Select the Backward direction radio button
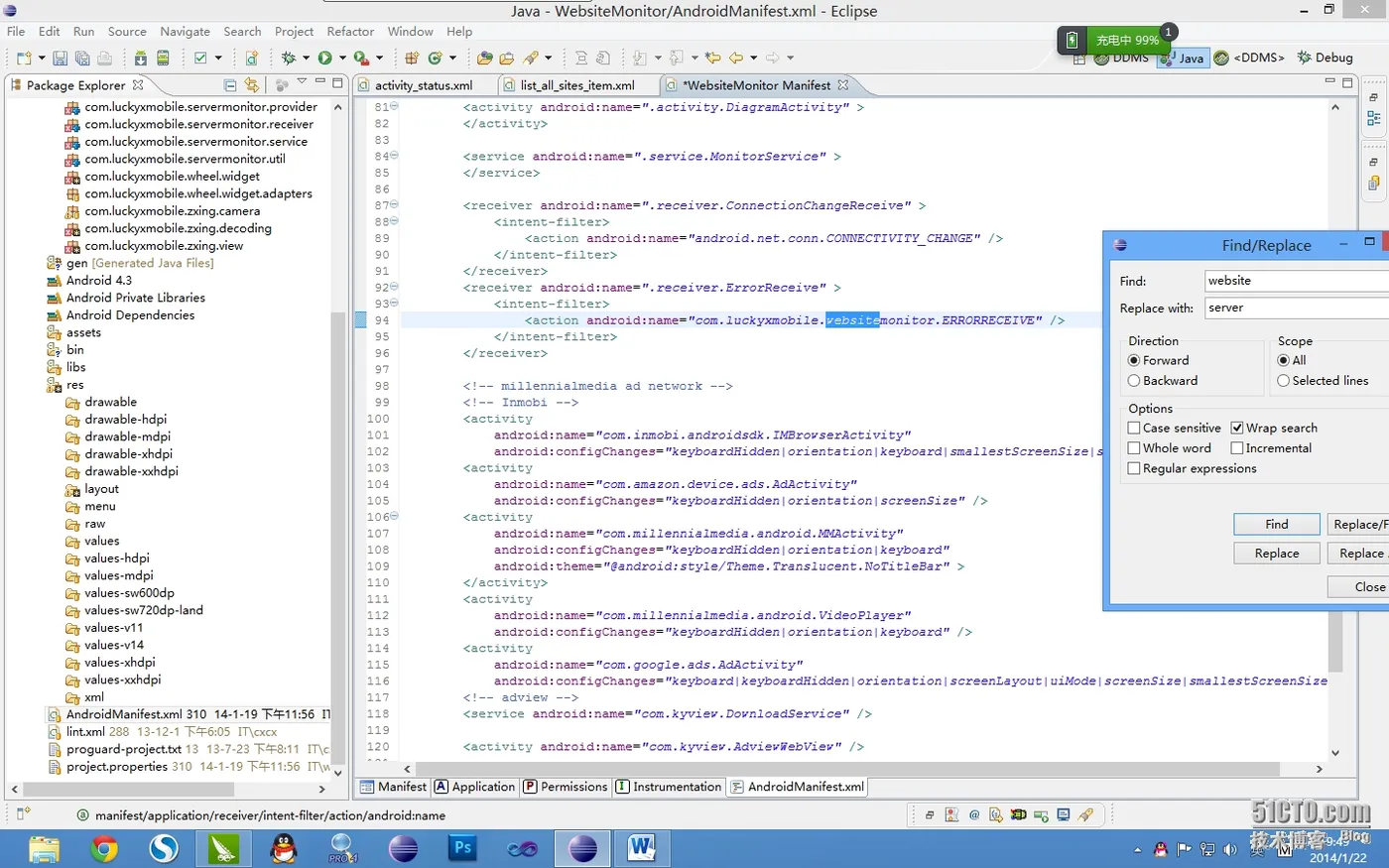Screen dimensions: 1389x868 pos(1134,381)
